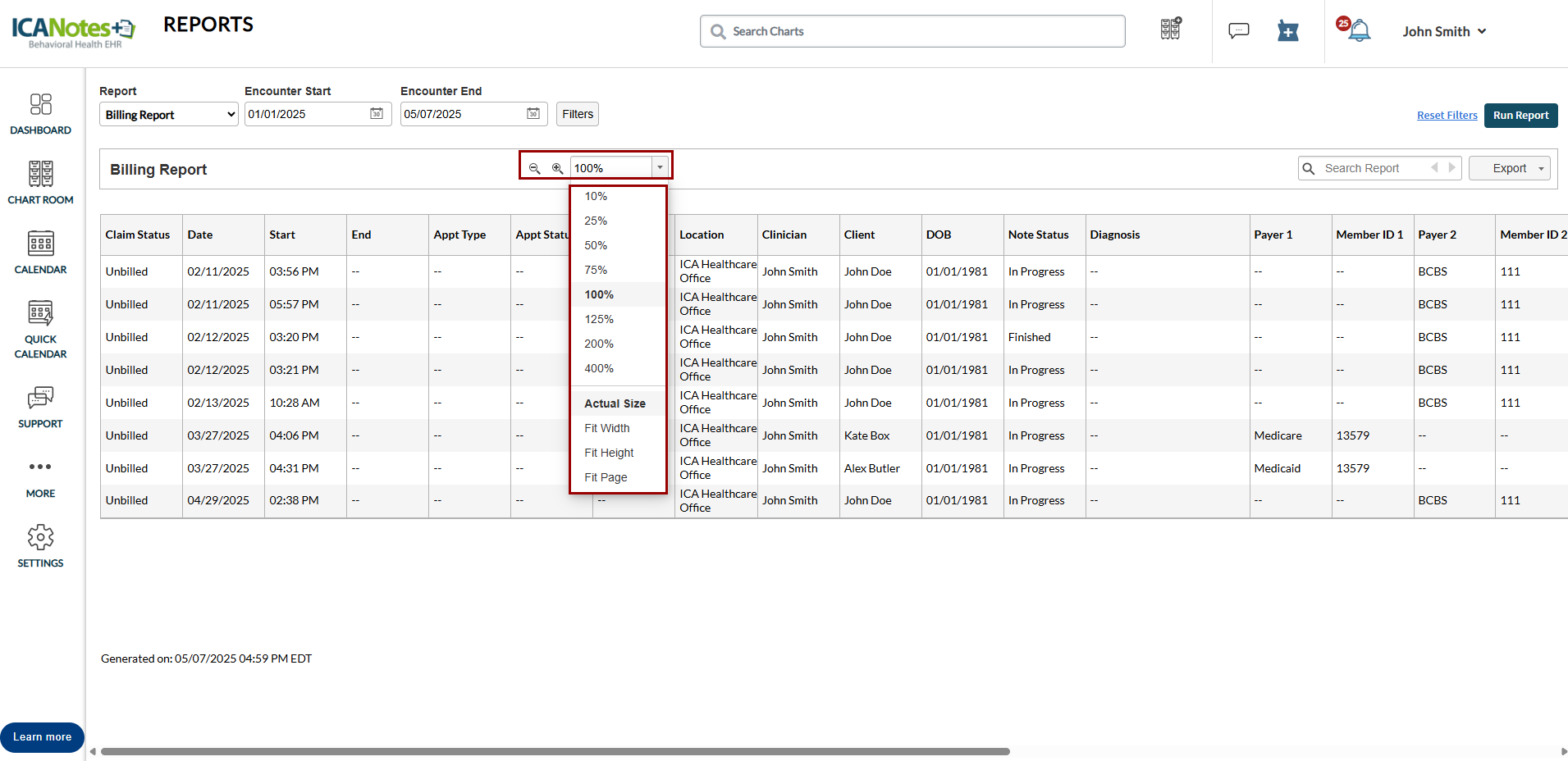The image size is (1568, 761).
Task: Open the Quick Calendar
Action: (x=40, y=330)
